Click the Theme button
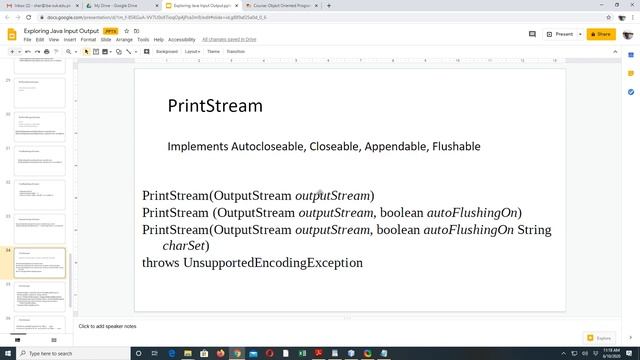Viewport: 640px width, 360px height. (x=213, y=52)
